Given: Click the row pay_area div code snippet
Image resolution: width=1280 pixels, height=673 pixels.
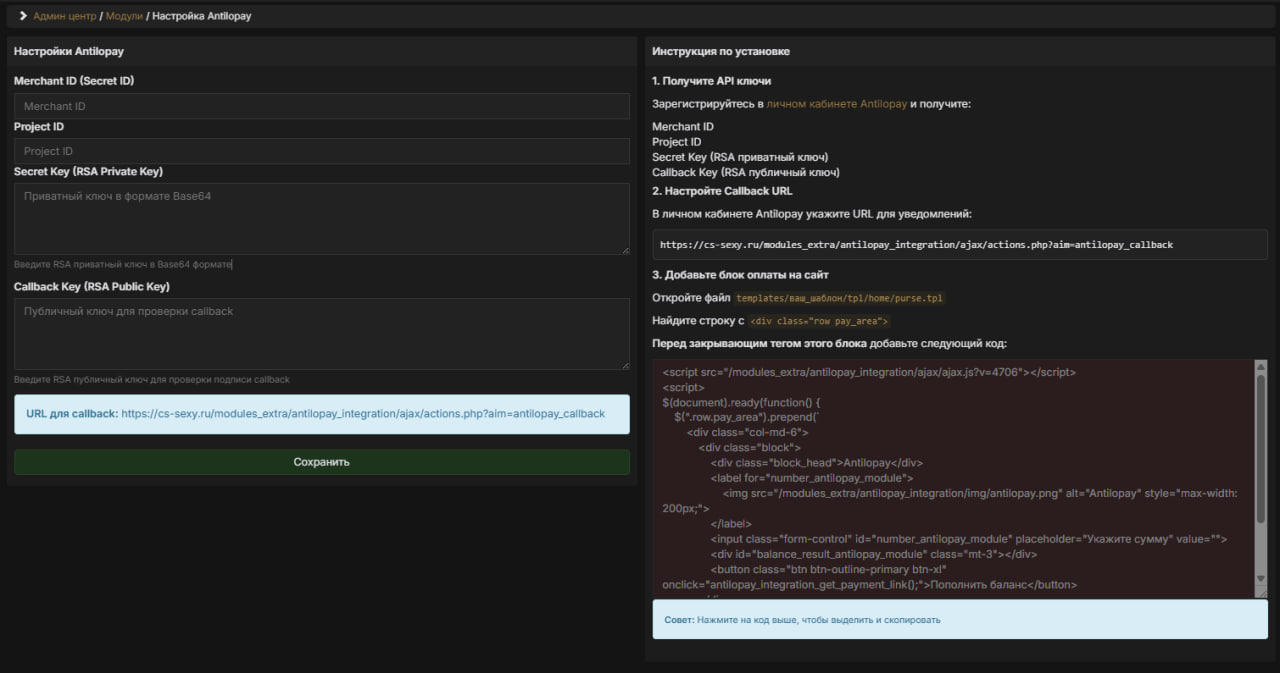Looking at the screenshot, I should [819, 321].
